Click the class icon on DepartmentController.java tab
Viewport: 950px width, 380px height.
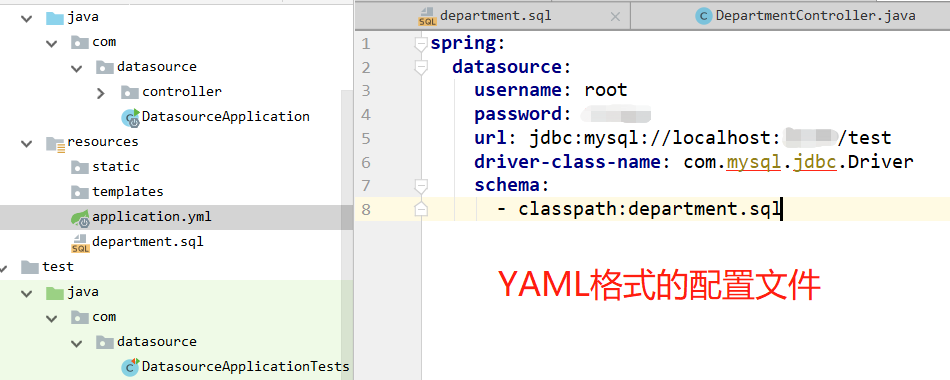tap(703, 16)
